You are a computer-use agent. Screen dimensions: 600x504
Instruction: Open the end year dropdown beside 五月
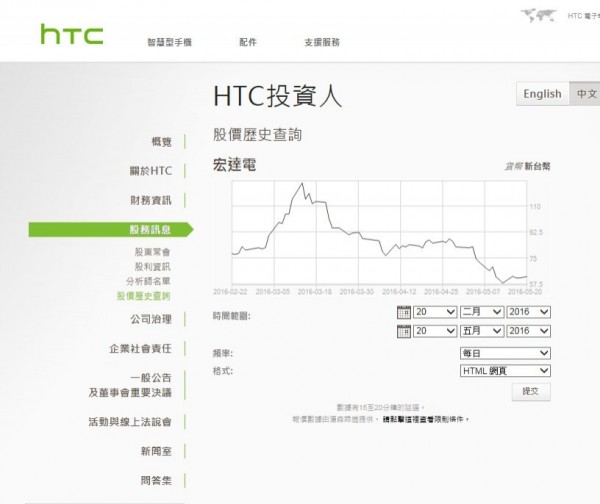tap(528, 331)
